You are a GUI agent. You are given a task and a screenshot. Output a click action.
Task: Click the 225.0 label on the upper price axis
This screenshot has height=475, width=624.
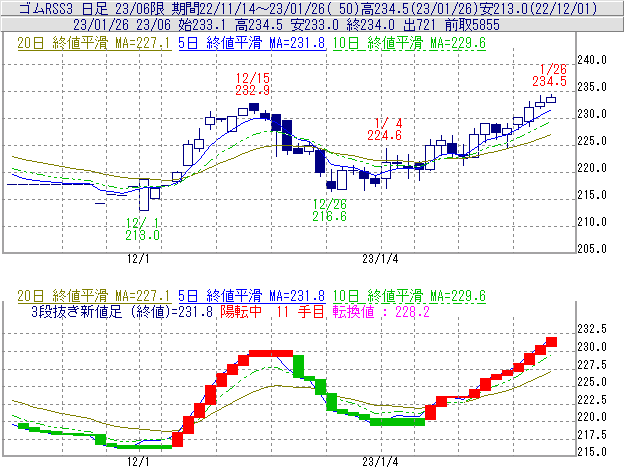[x=592, y=141]
